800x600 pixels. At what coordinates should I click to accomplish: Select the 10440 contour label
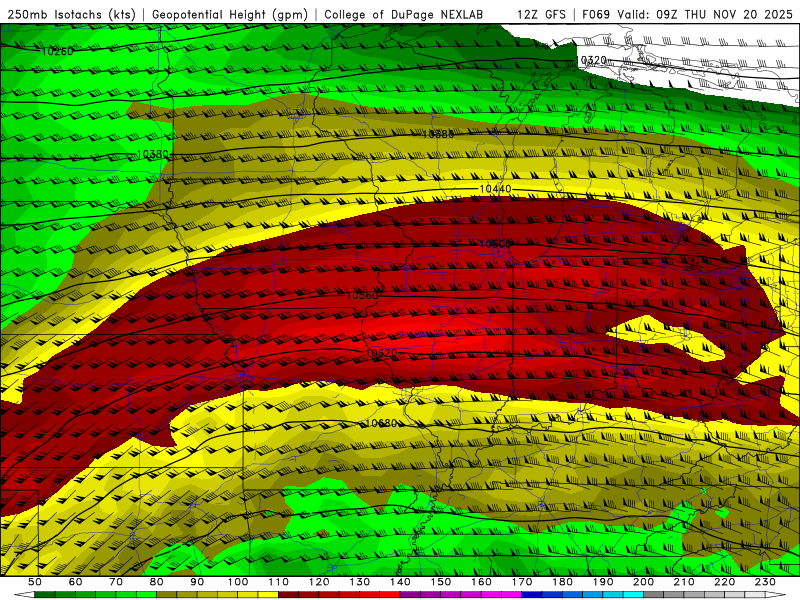(495, 189)
